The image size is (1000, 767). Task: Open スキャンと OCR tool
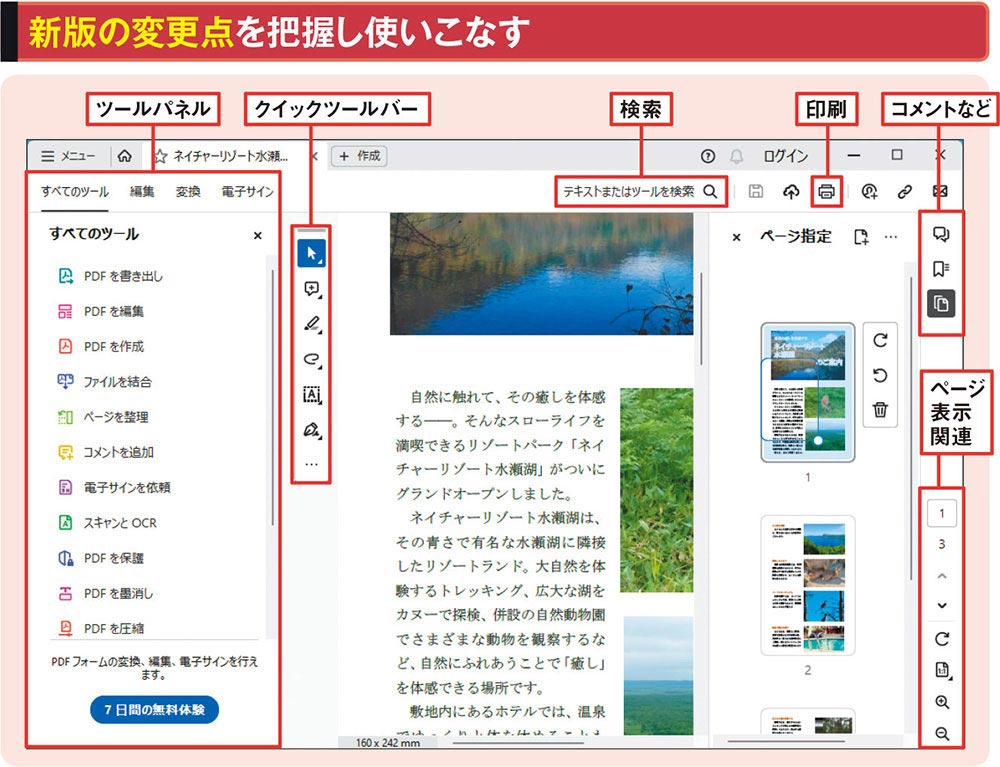pyautogui.click(x=108, y=523)
